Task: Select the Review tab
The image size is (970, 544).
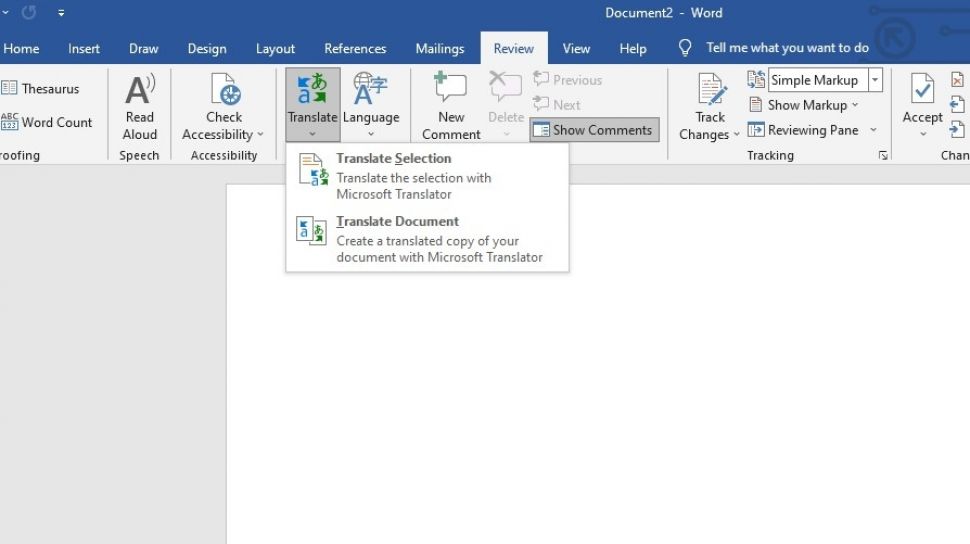Action: [x=513, y=48]
